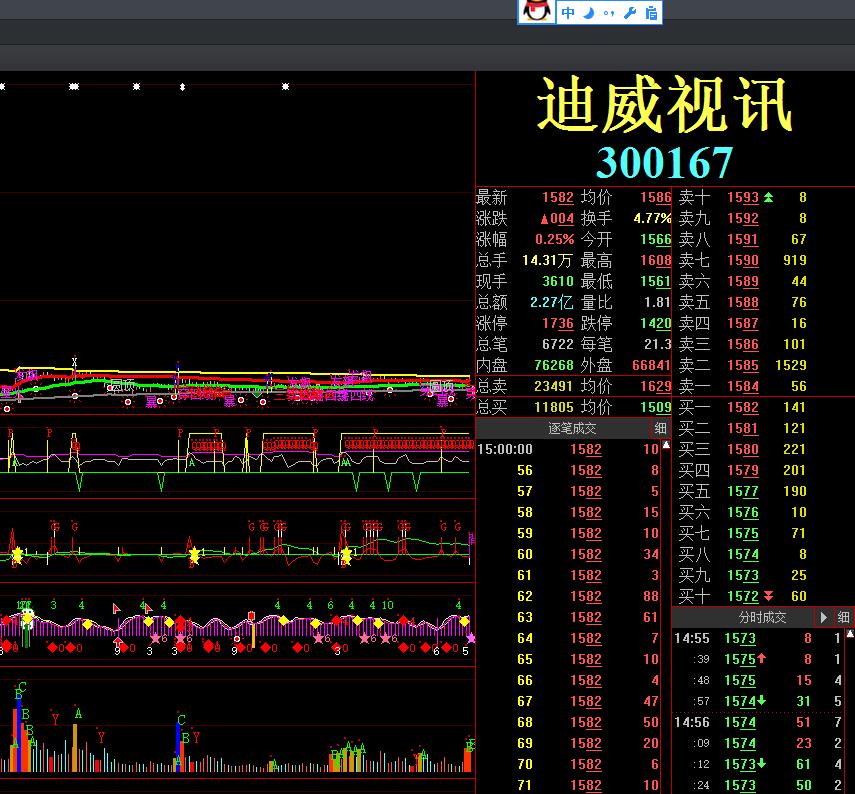Click the 总手 value 14.31万

pos(547,260)
